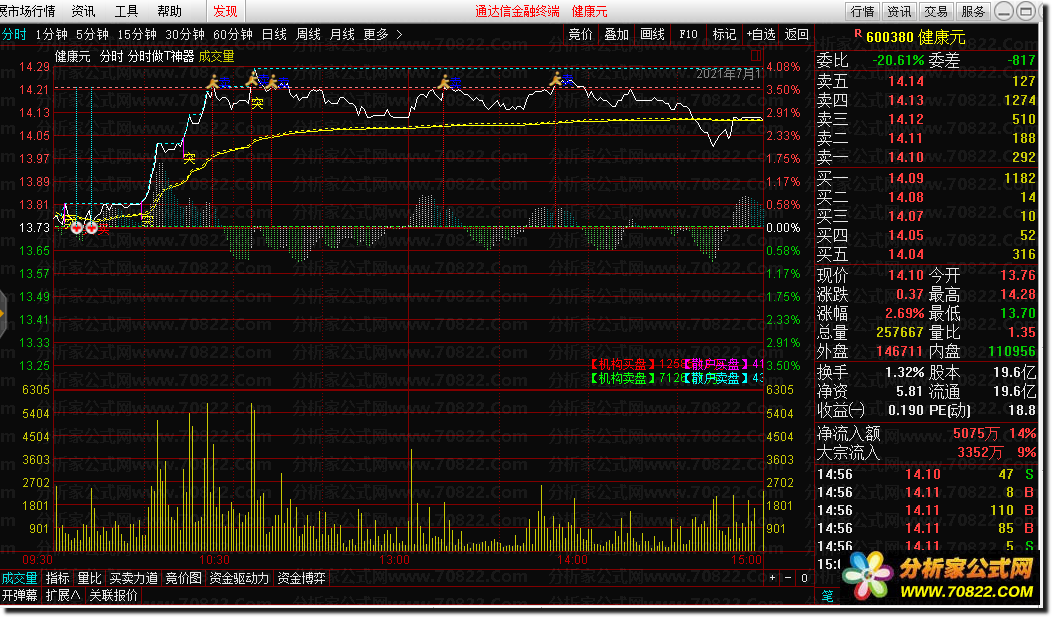Click the red R marker beside stock code 600380

coord(858,34)
